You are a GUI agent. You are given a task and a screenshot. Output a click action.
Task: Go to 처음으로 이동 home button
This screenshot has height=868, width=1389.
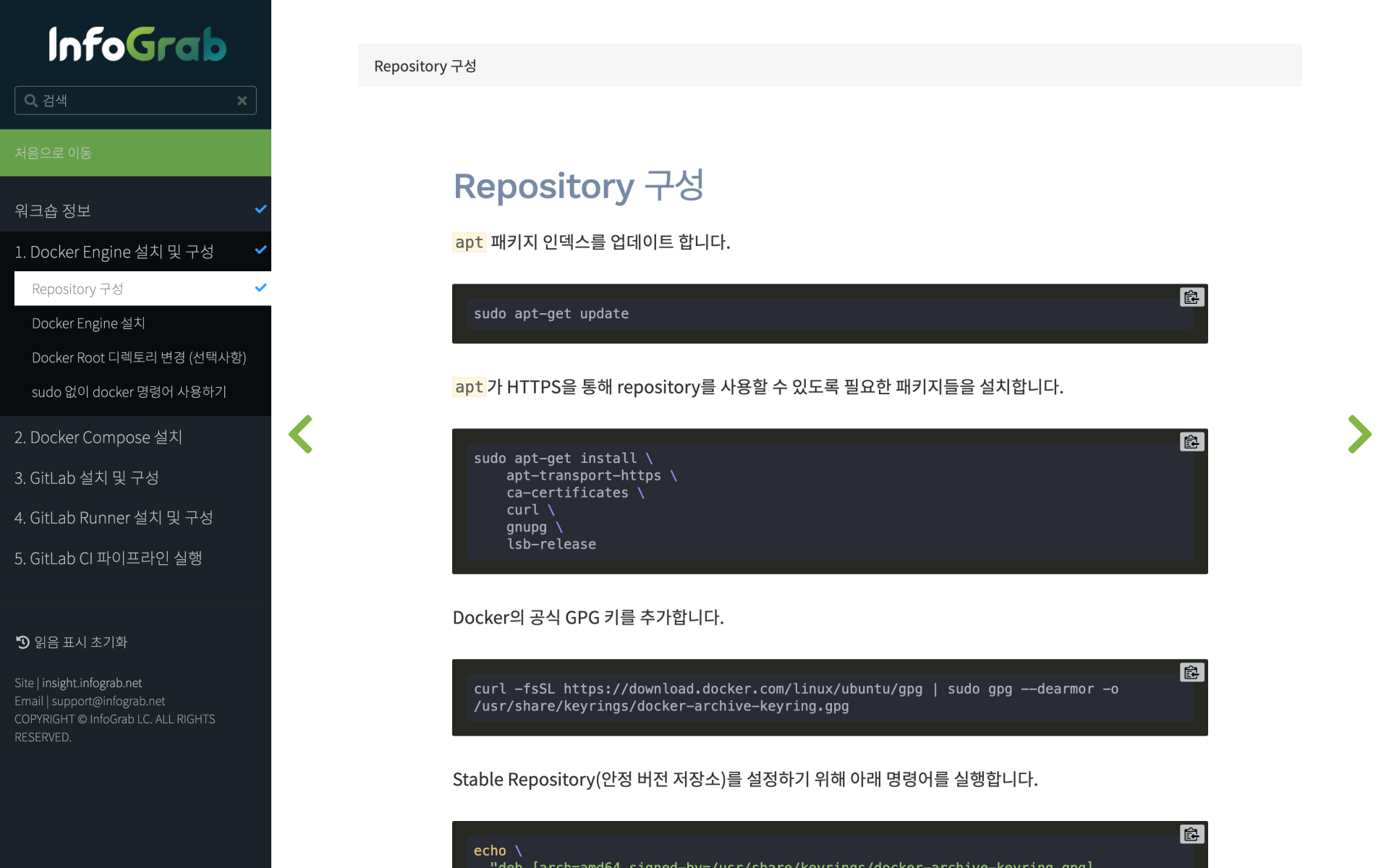135,153
